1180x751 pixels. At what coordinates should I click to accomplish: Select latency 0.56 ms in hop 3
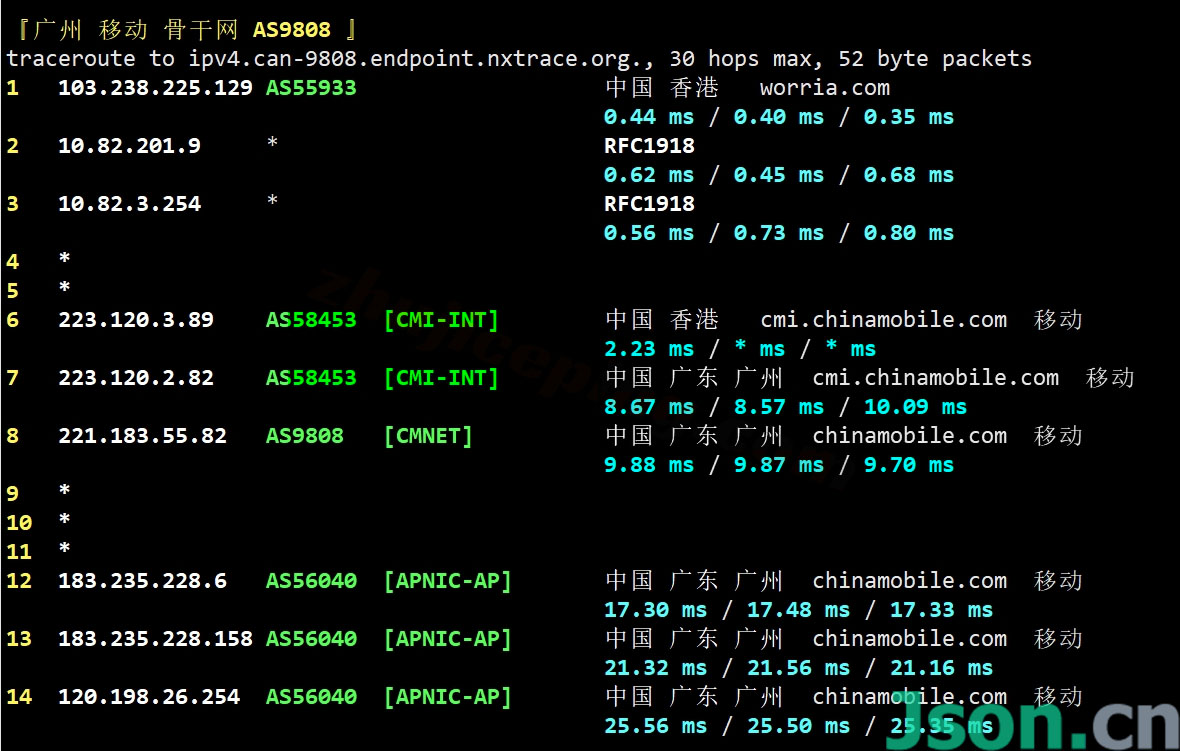(x=649, y=233)
